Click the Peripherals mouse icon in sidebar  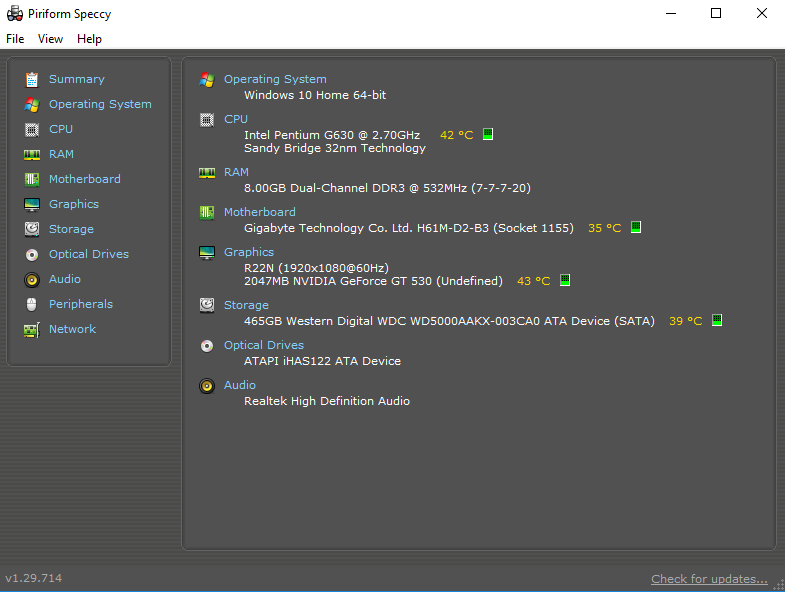32,305
